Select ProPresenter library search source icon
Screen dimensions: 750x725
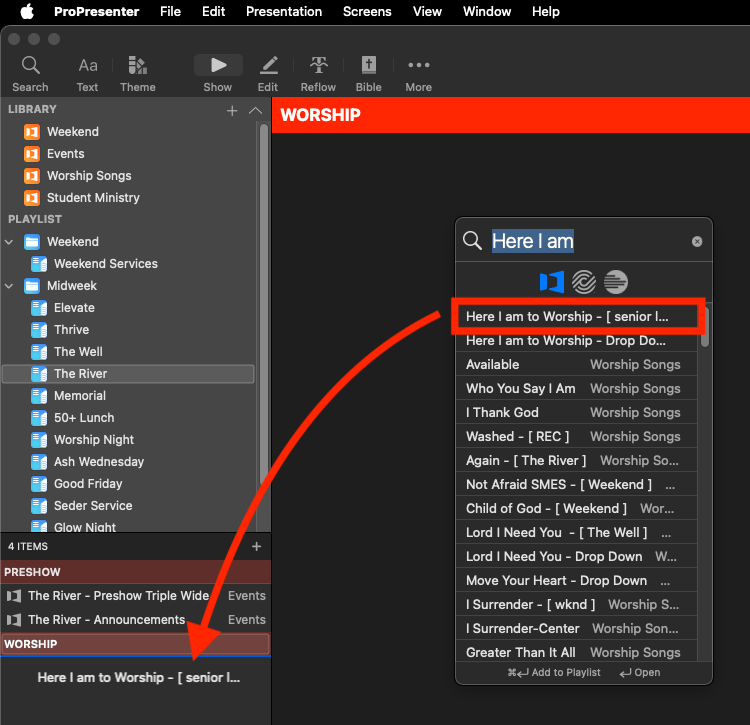pos(552,282)
